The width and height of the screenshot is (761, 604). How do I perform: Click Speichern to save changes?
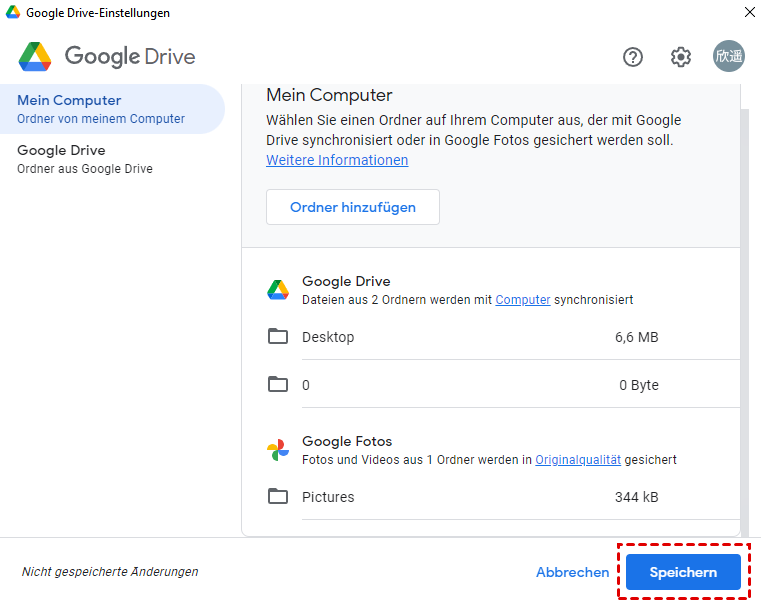pos(683,572)
